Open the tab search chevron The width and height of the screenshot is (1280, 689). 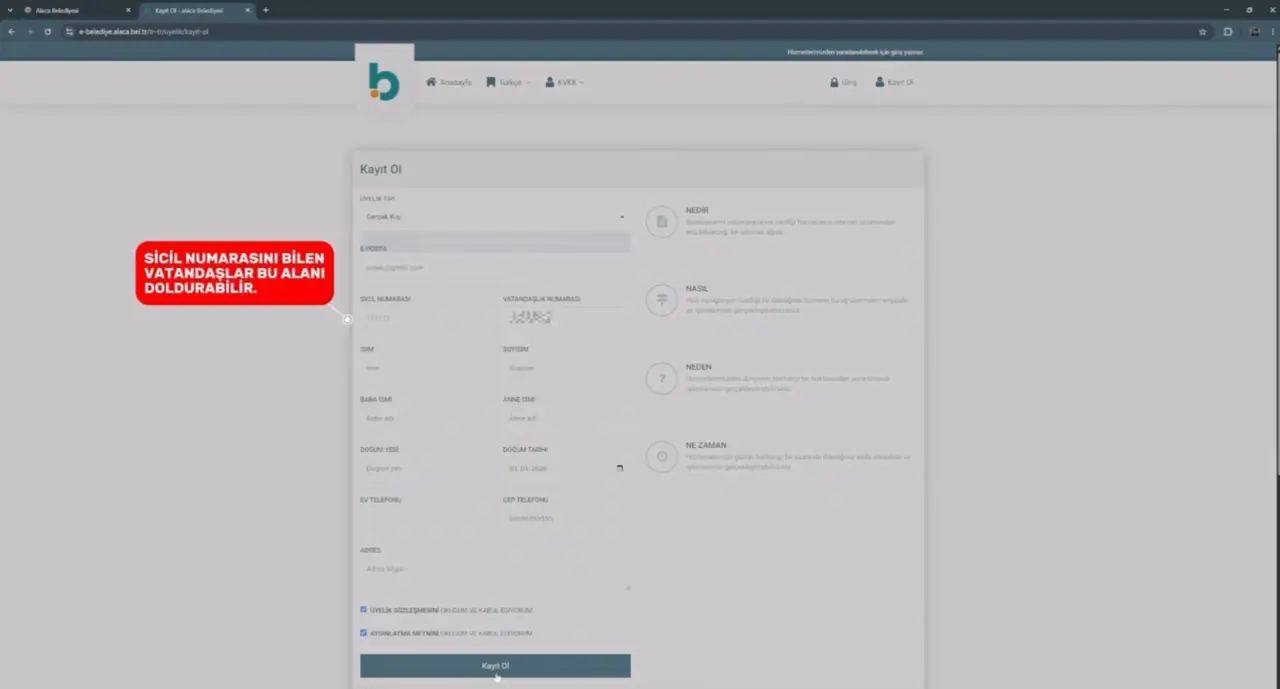(x=10, y=10)
